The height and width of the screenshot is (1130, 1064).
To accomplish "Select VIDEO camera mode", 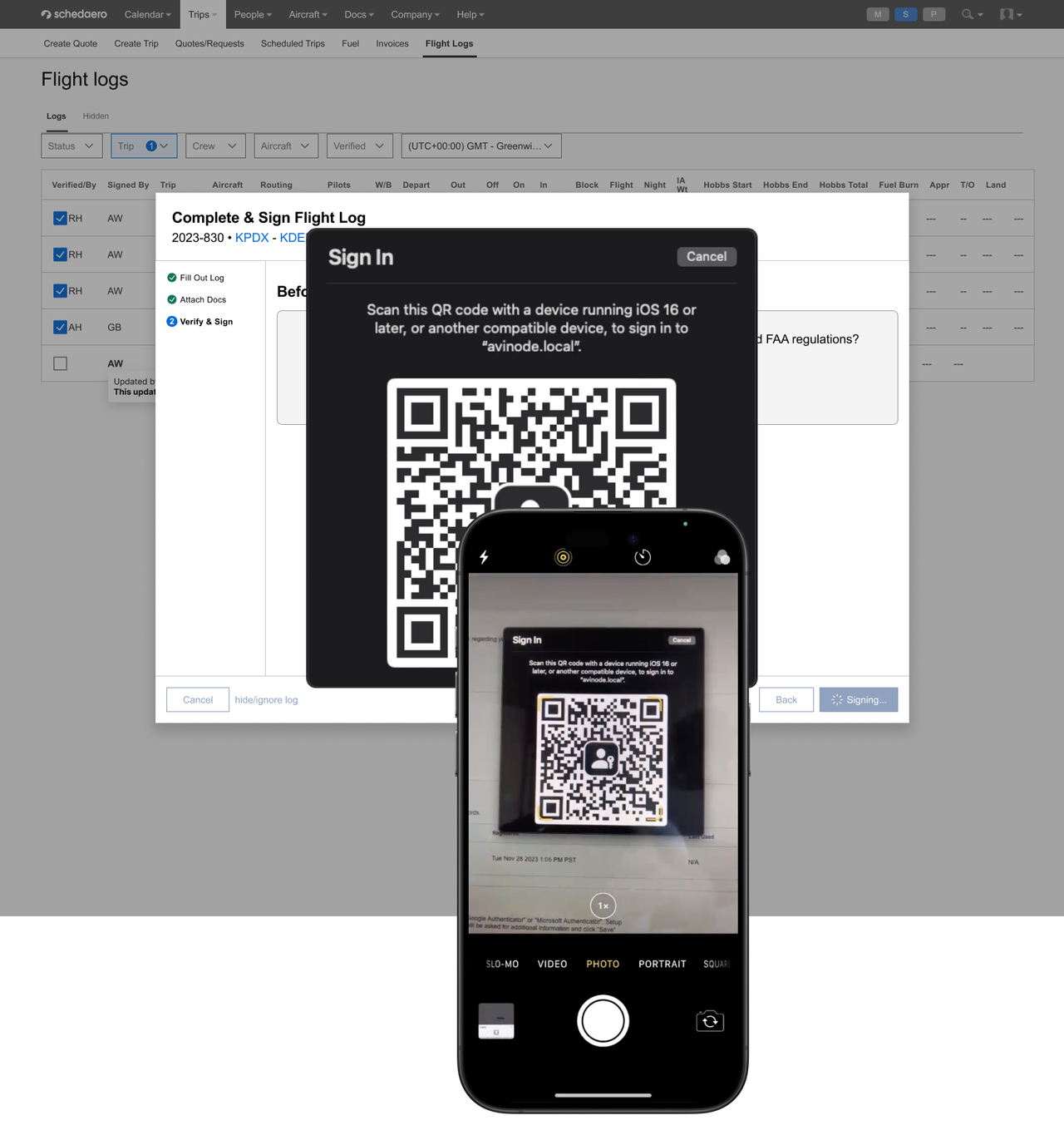I will point(552,965).
